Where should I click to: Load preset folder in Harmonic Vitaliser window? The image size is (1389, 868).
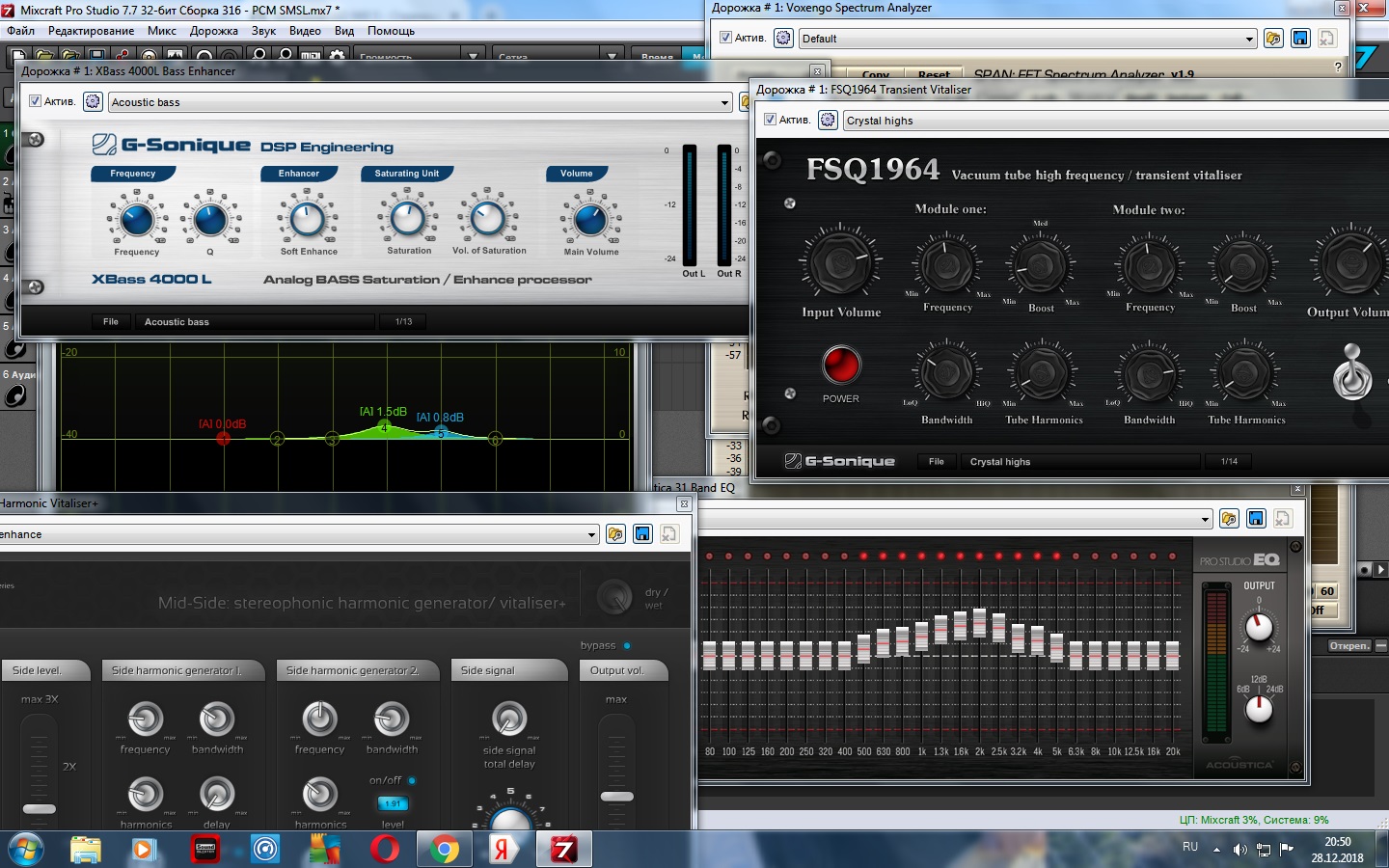click(615, 533)
